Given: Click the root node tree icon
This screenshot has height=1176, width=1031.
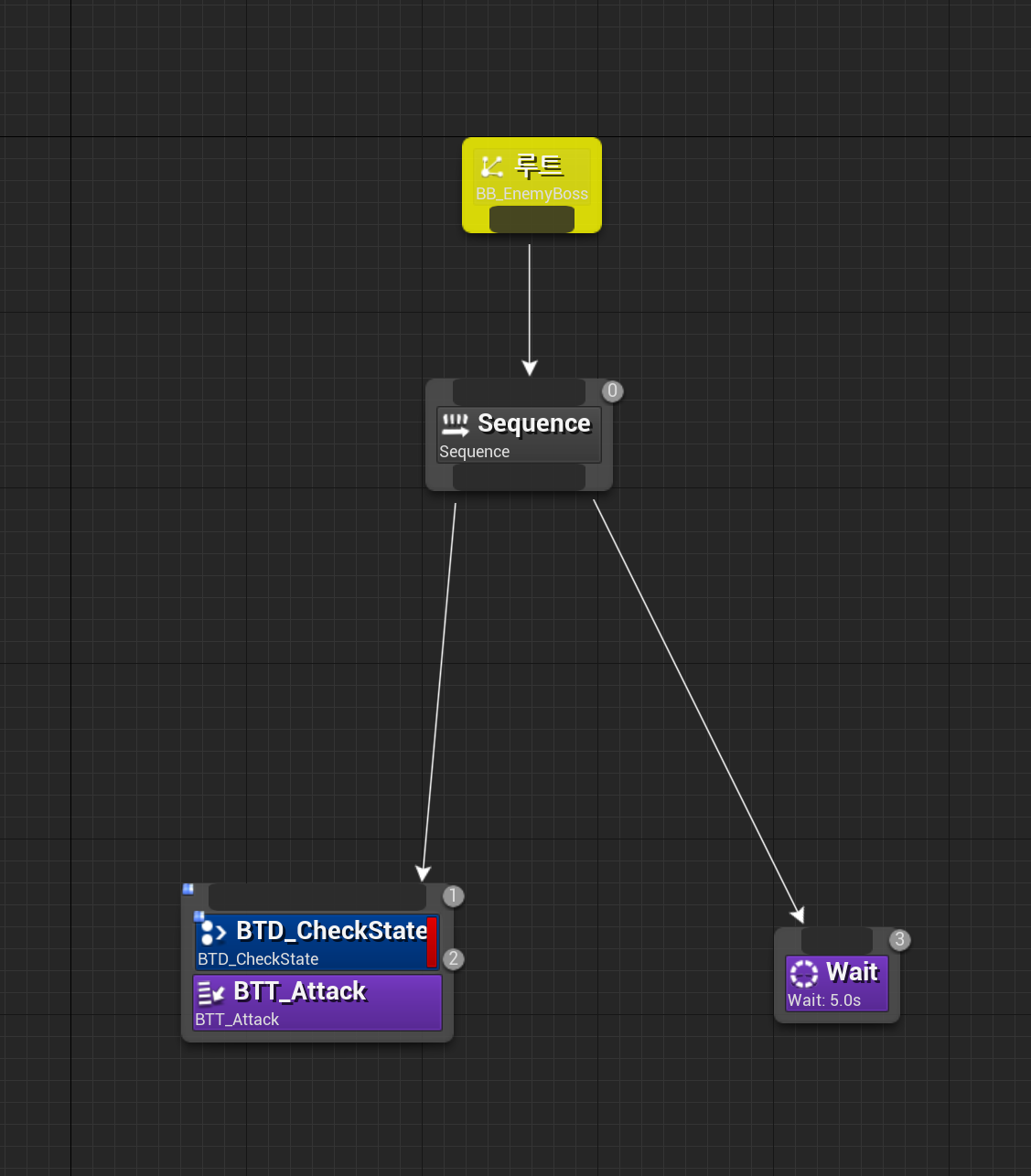Looking at the screenshot, I should [492, 166].
